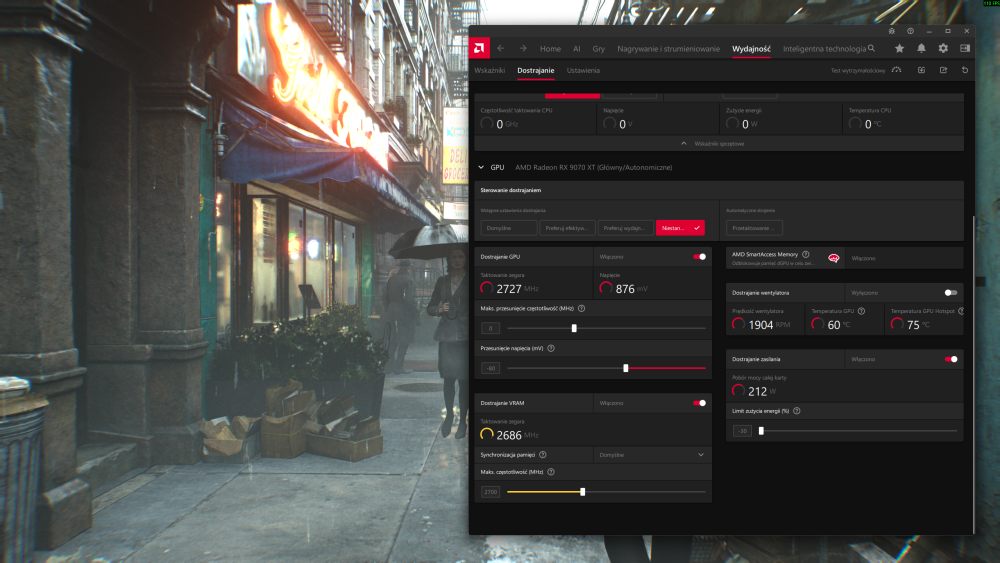Select the Wydajność tab
The image size is (1000, 563).
tap(751, 48)
